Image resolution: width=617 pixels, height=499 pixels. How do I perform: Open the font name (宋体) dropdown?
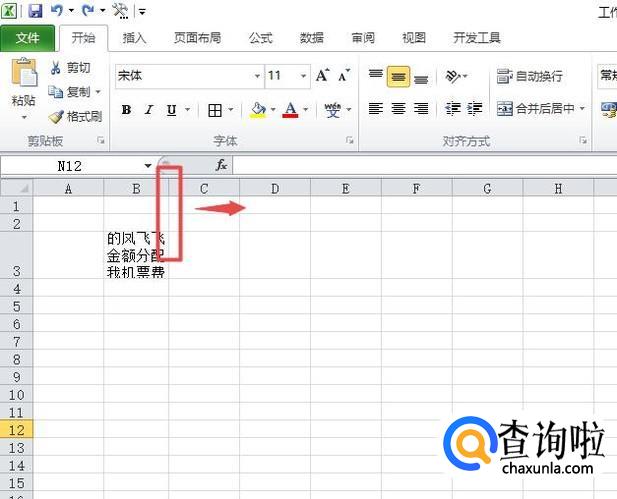point(257,76)
